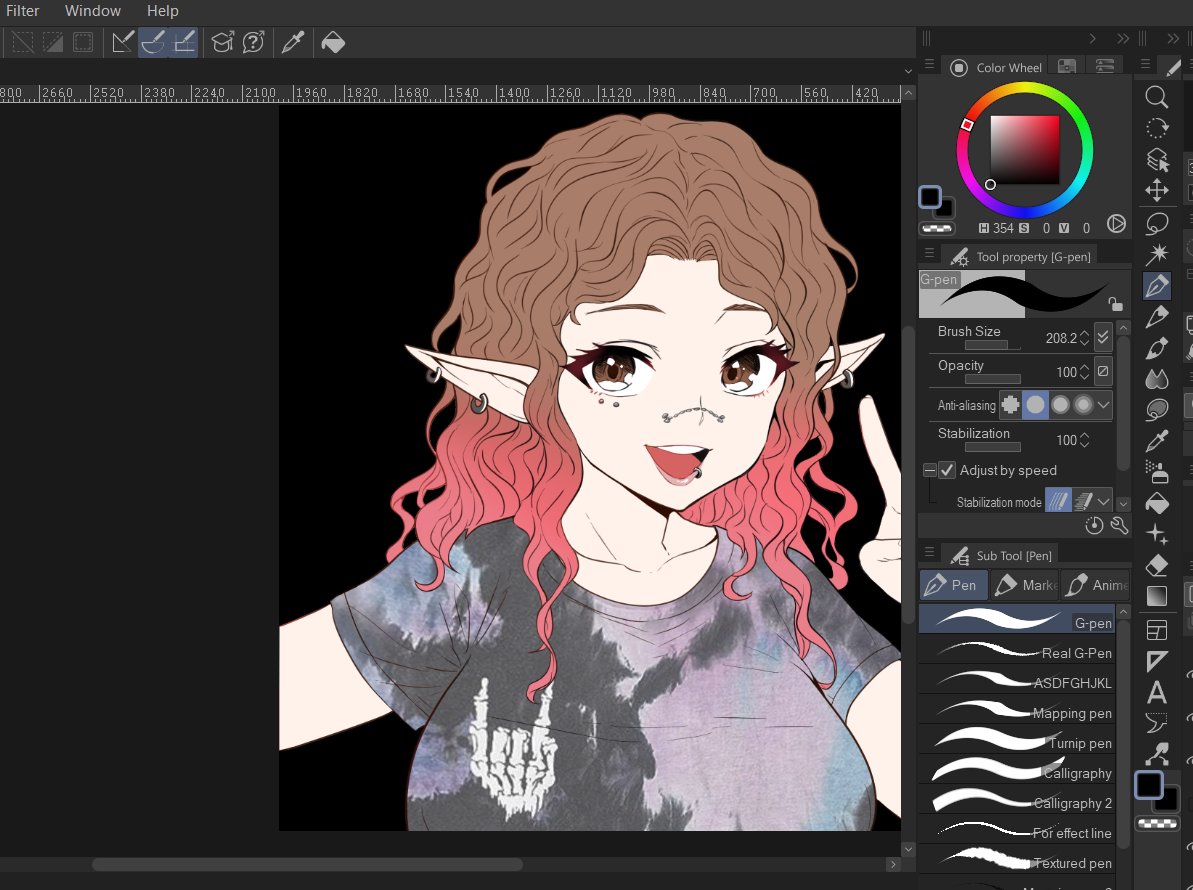
Task: Toggle Snap to Special Ruler
Action: tap(153, 43)
